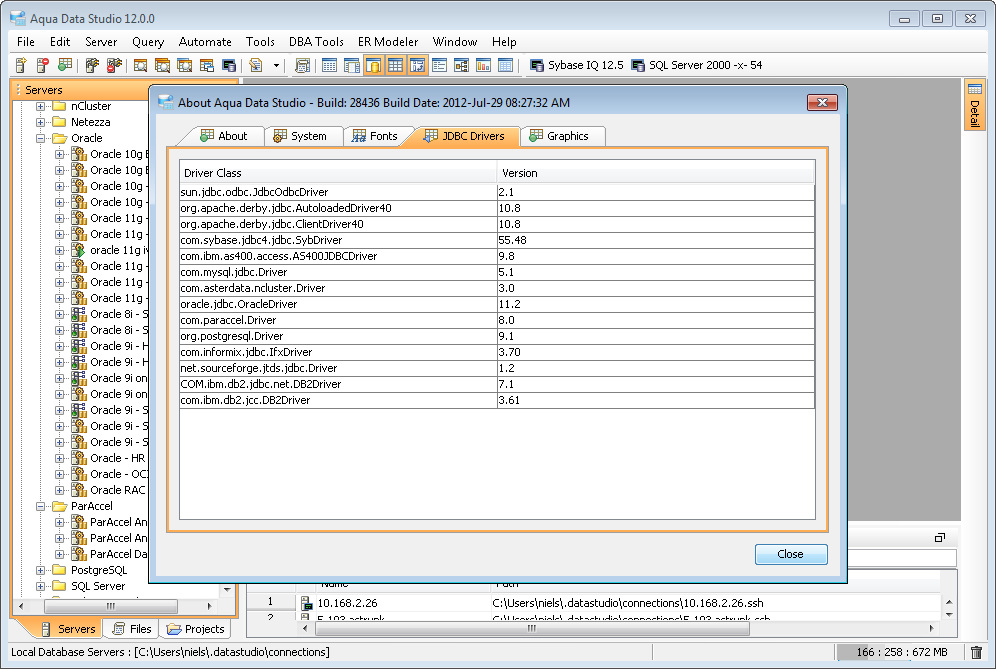Image resolution: width=996 pixels, height=669 pixels.
Task: Select the PostgreSQL folder in tree
Action: (98, 570)
